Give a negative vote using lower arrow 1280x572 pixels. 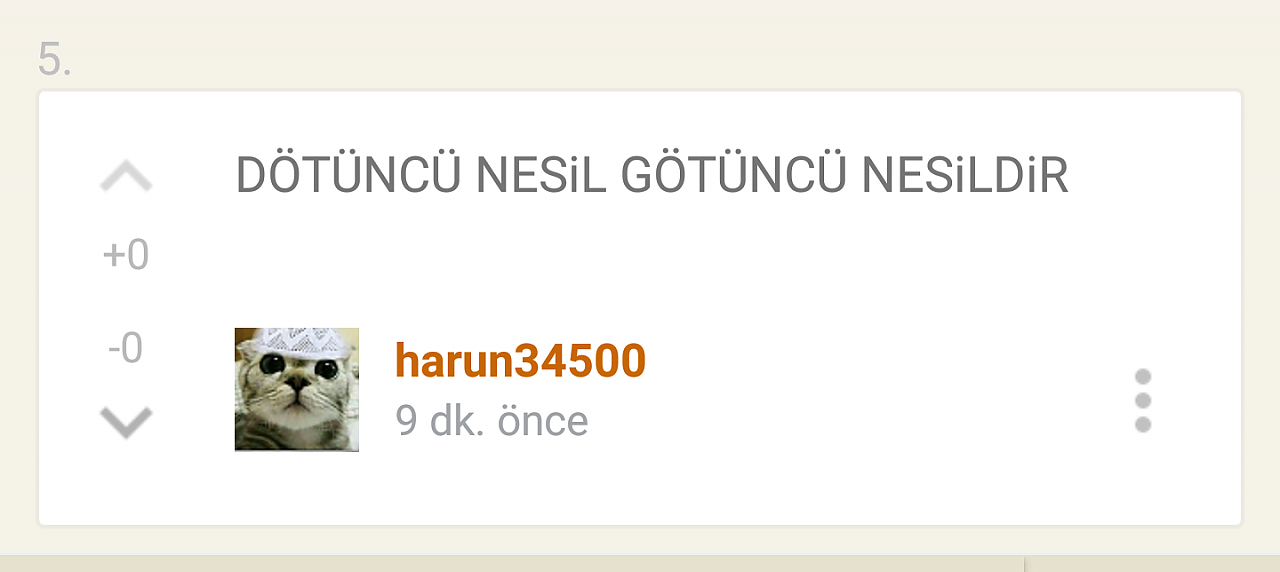coord(126,422)
